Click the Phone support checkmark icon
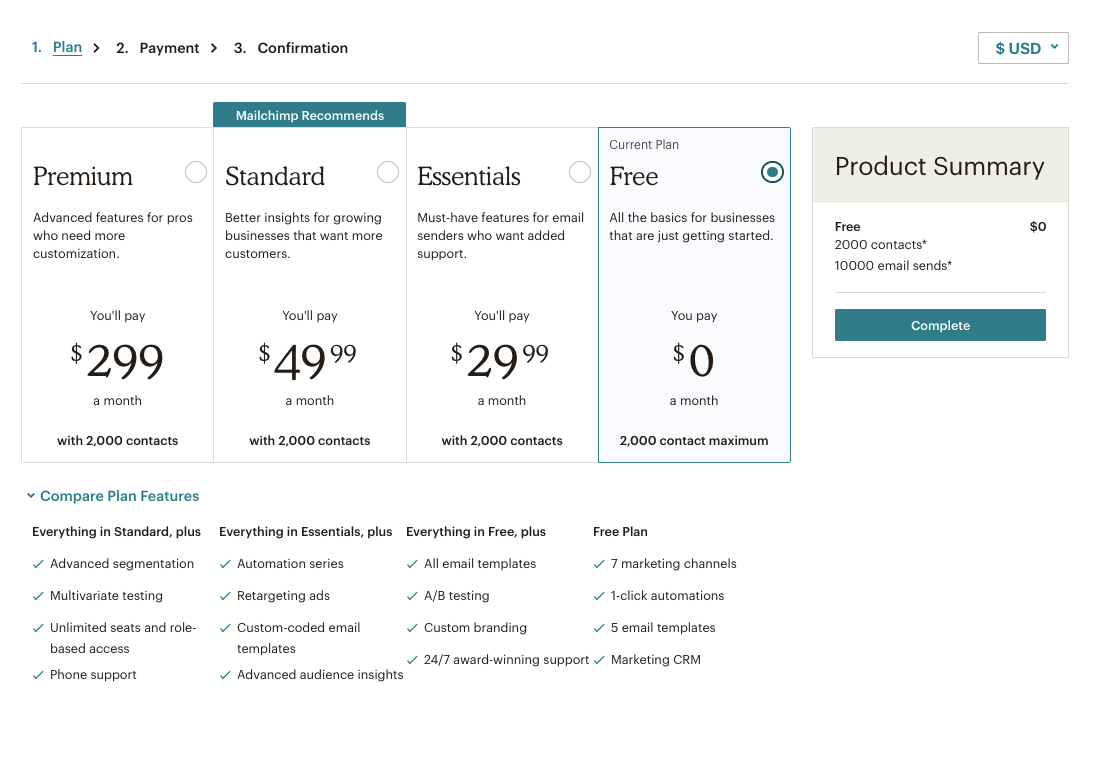This screenshot has height=773, width=1100. point(38,675)
